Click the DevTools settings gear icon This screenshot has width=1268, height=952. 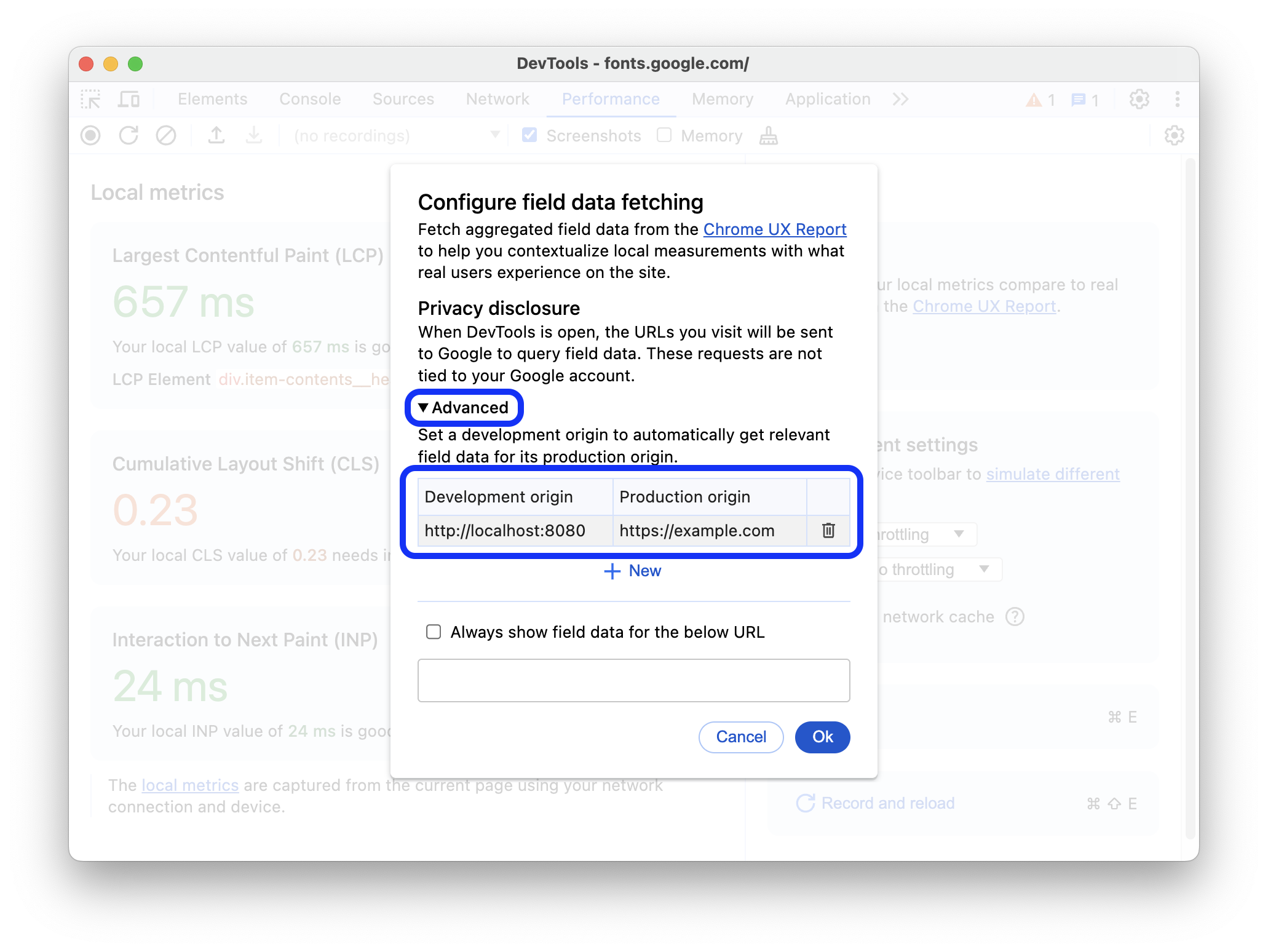[1140, 98]
